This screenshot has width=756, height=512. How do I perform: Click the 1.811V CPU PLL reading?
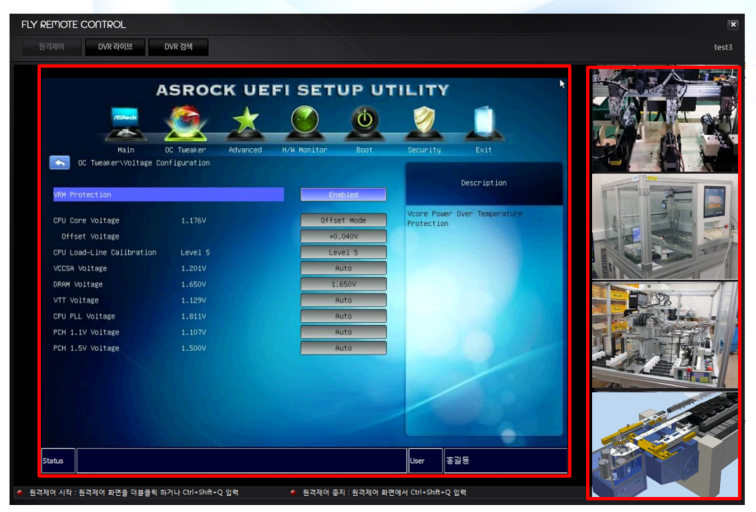(193, 316)
